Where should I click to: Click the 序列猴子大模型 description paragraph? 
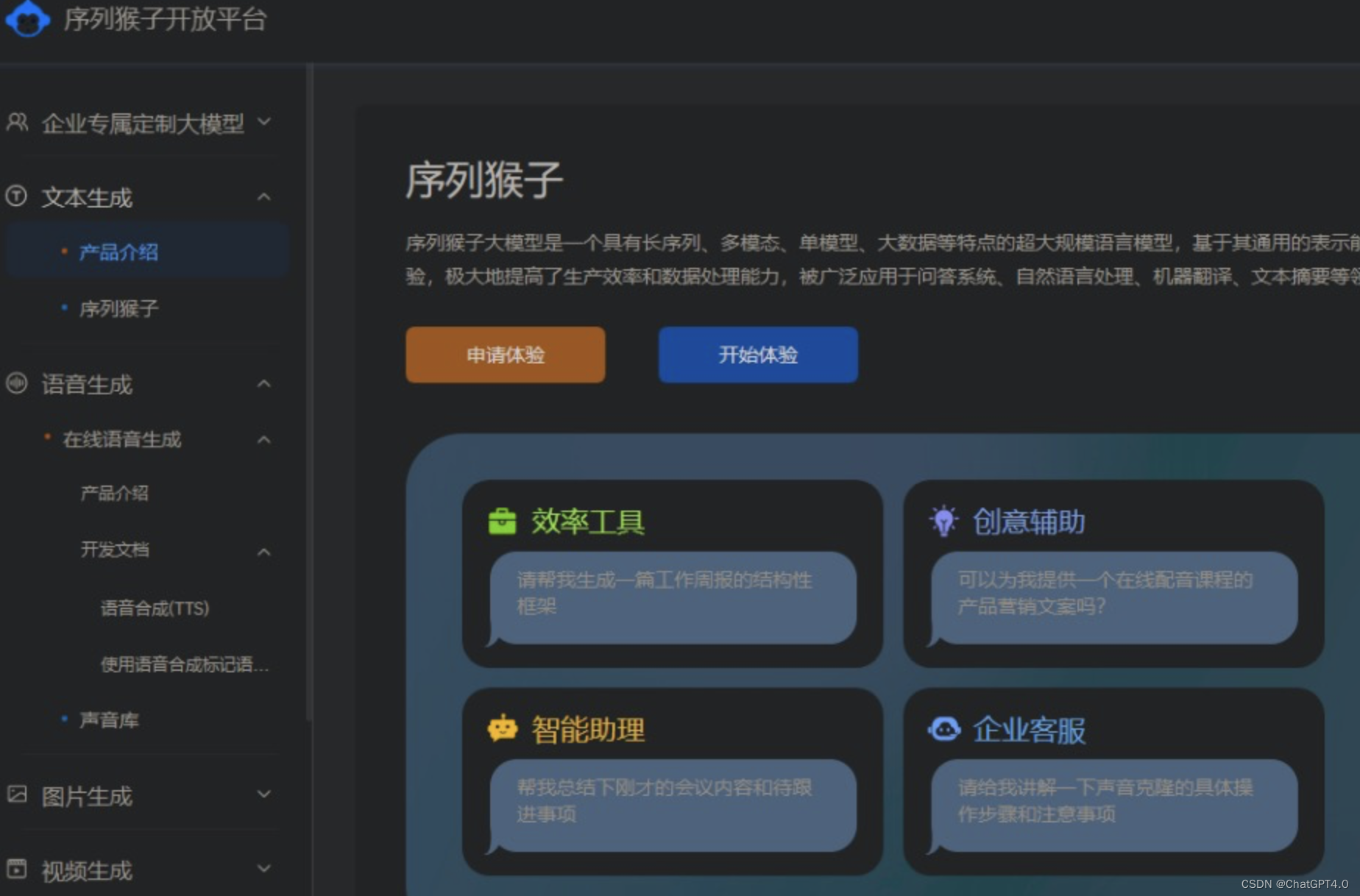pyautogui.click(x=882, y=259)
